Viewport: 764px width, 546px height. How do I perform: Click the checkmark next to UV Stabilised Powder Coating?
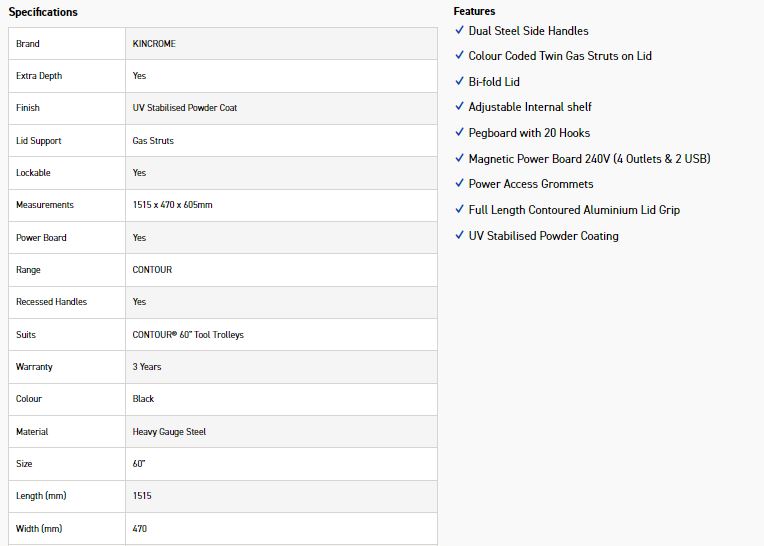click(459, 235)
